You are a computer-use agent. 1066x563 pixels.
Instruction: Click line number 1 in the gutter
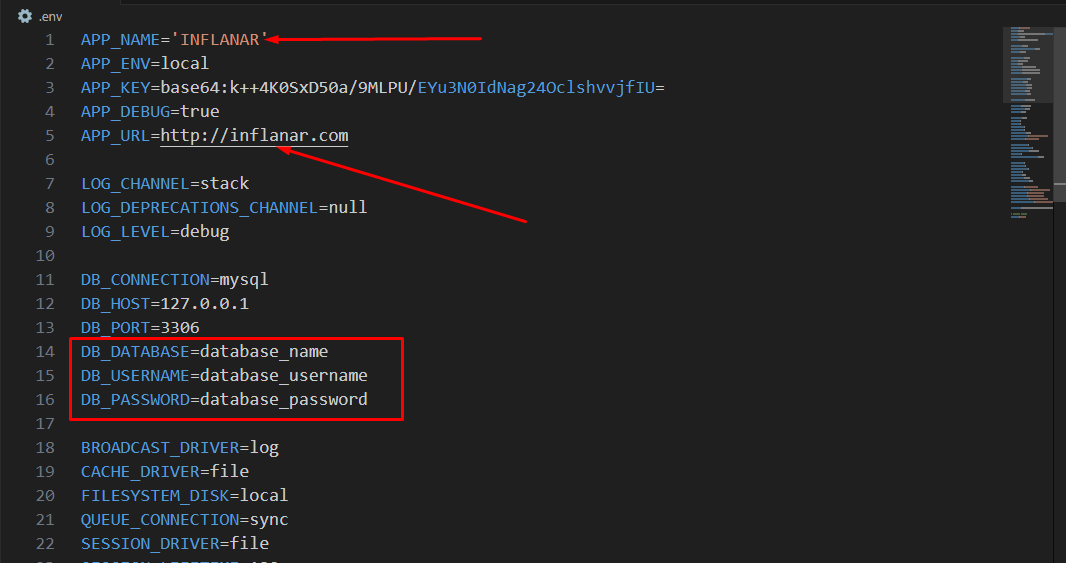pyautogui.click(x=49, y=40)
